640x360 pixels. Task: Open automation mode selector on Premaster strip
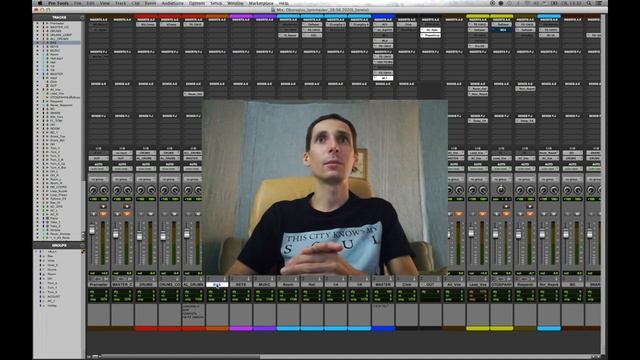click(99, 169)
